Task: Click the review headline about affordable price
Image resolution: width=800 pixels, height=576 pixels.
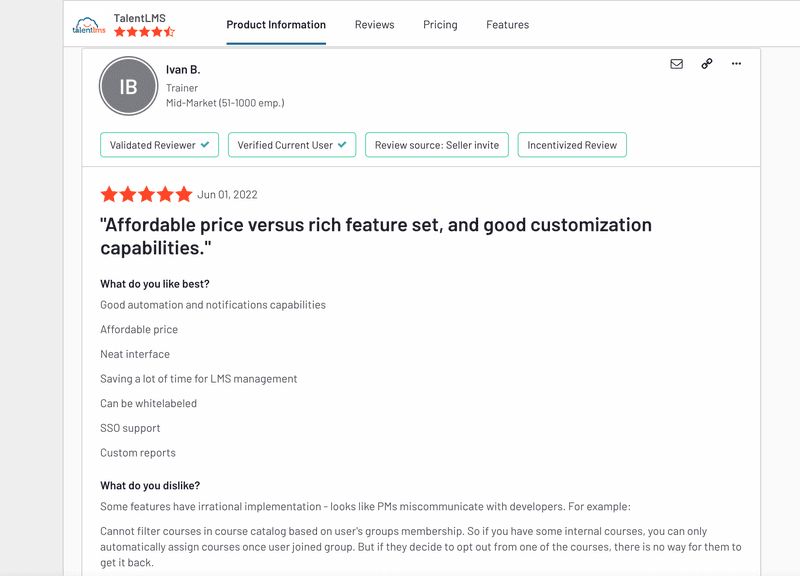Action: [375, 224]
